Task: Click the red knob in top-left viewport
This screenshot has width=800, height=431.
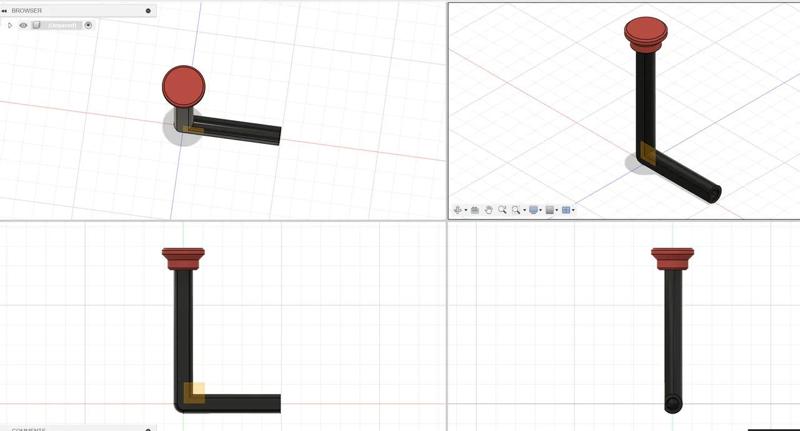Action: 184,86
